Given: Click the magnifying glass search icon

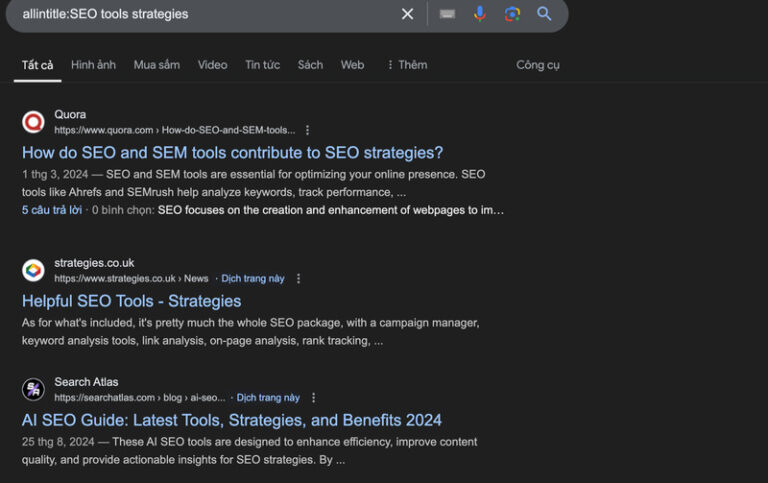Looking at the screenshot, I should [x=544, y=14].
